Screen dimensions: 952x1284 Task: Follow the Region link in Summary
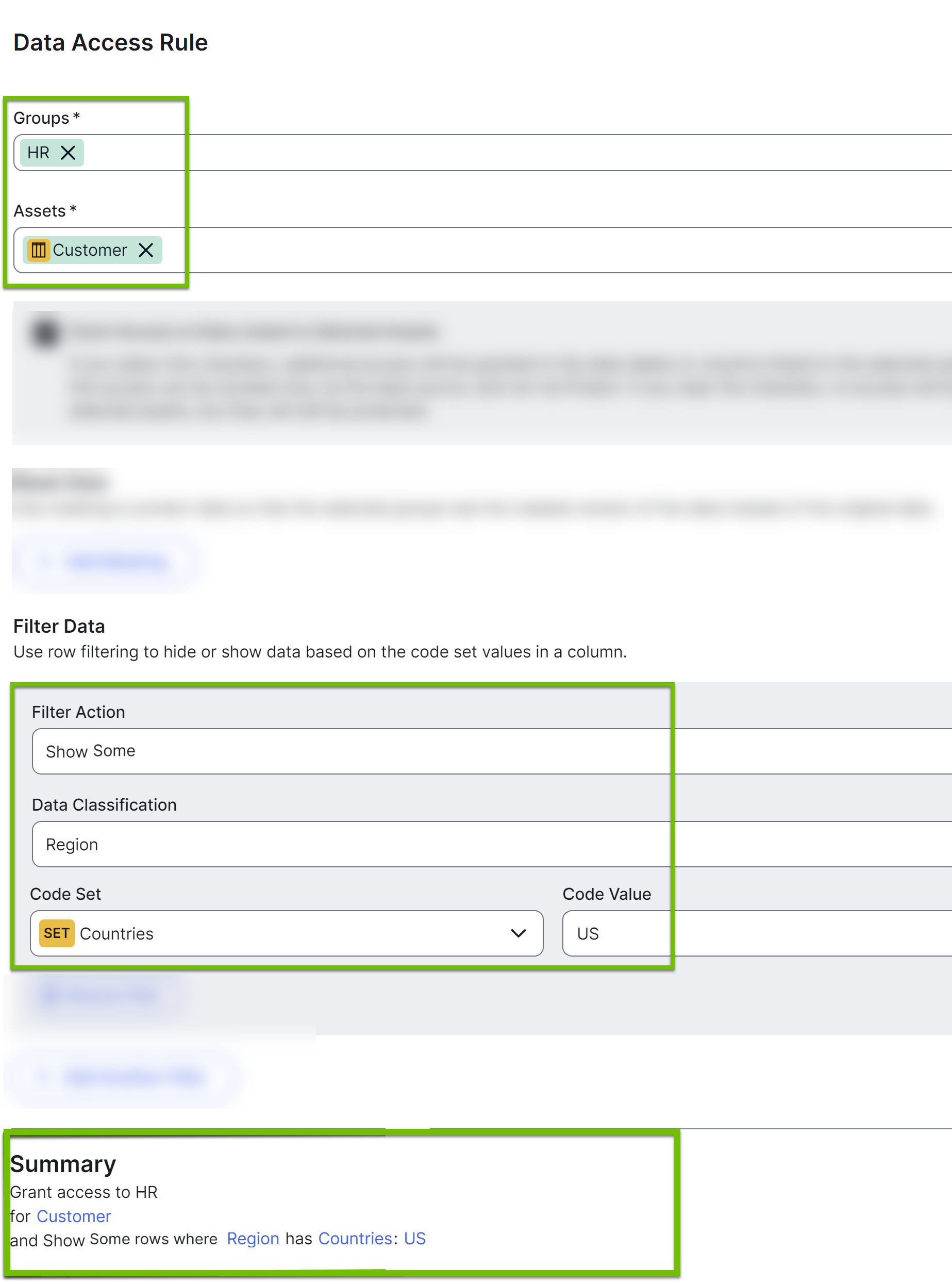[253, 1239]
